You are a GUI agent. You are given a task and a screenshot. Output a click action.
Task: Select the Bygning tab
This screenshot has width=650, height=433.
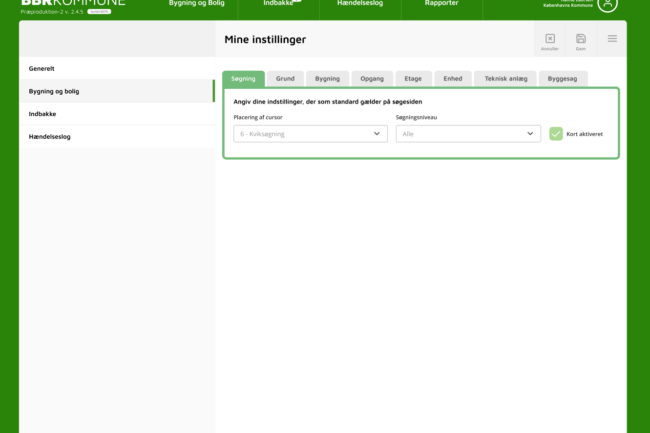[327, 78]
